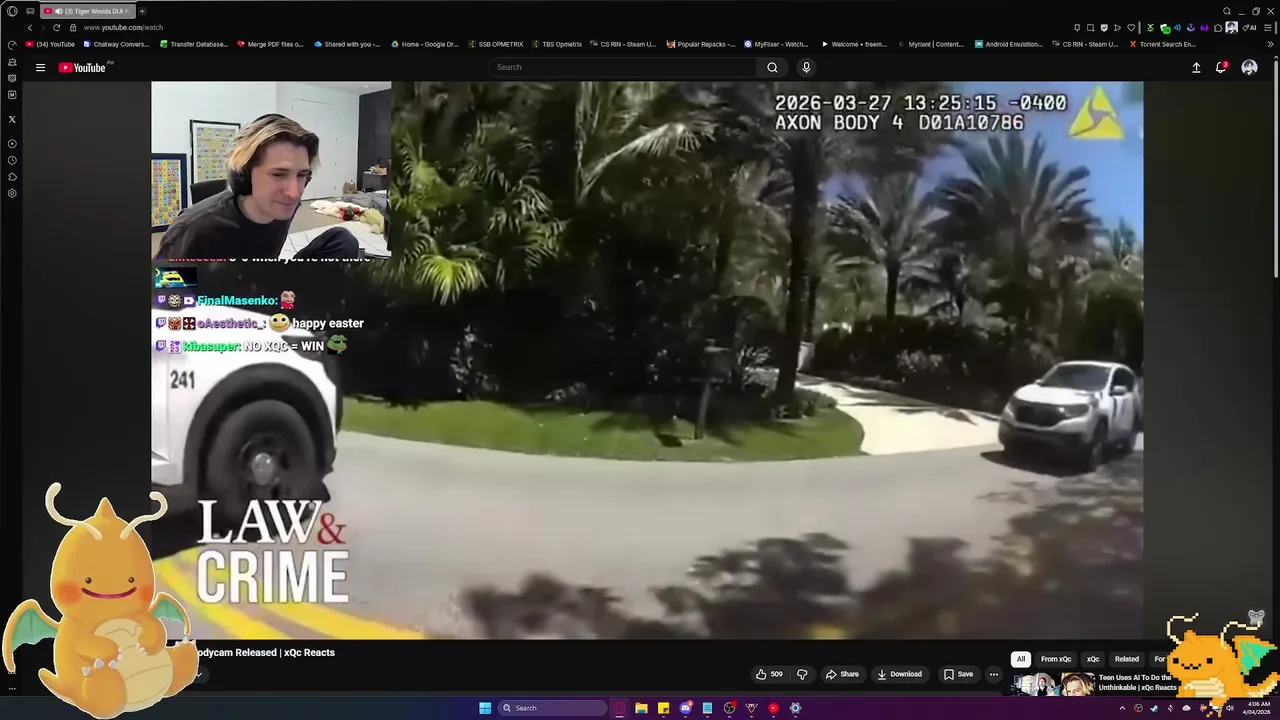Viewport: 1280px width, 720px height.
Task: Add page to favorites with heart icon
Action: pos(1131,27)
